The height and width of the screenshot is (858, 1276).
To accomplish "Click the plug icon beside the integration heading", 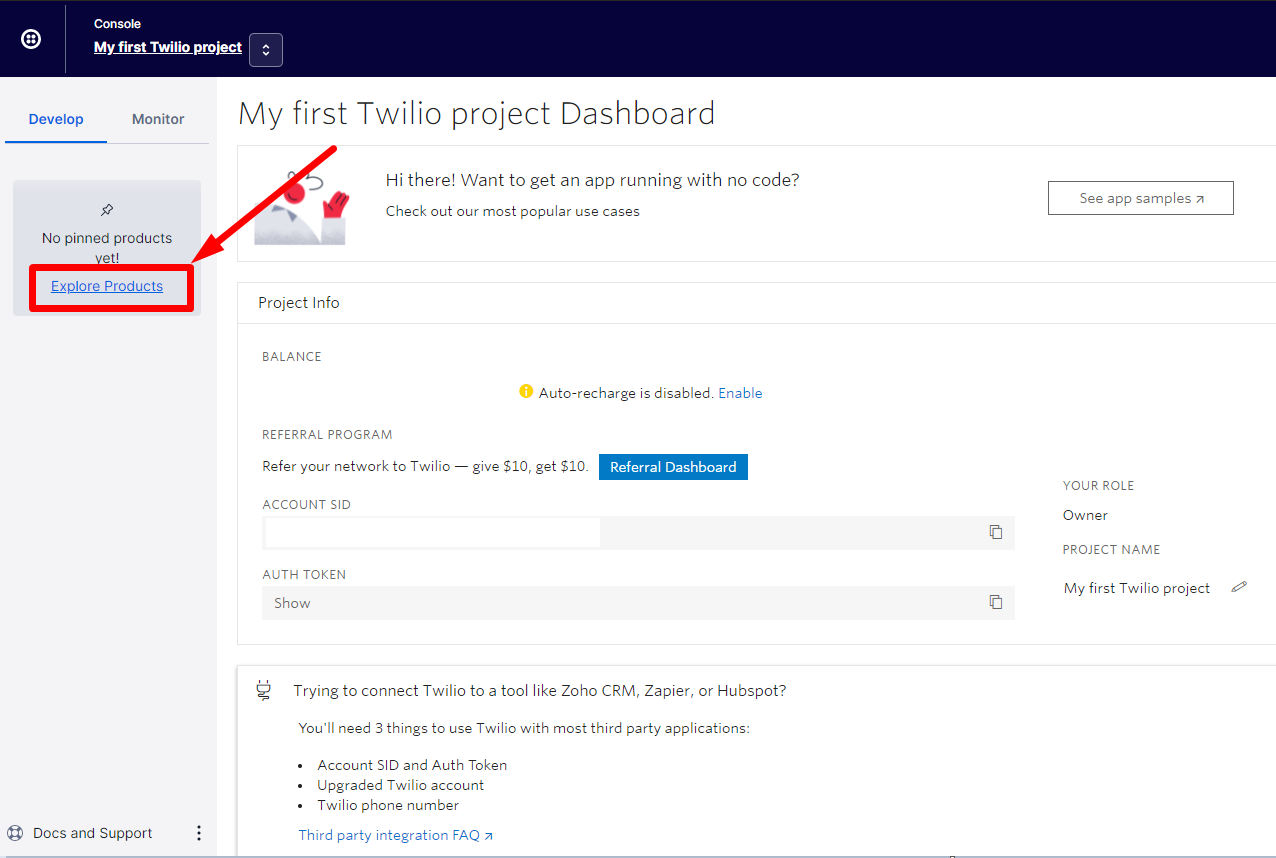I will [264, 690].
